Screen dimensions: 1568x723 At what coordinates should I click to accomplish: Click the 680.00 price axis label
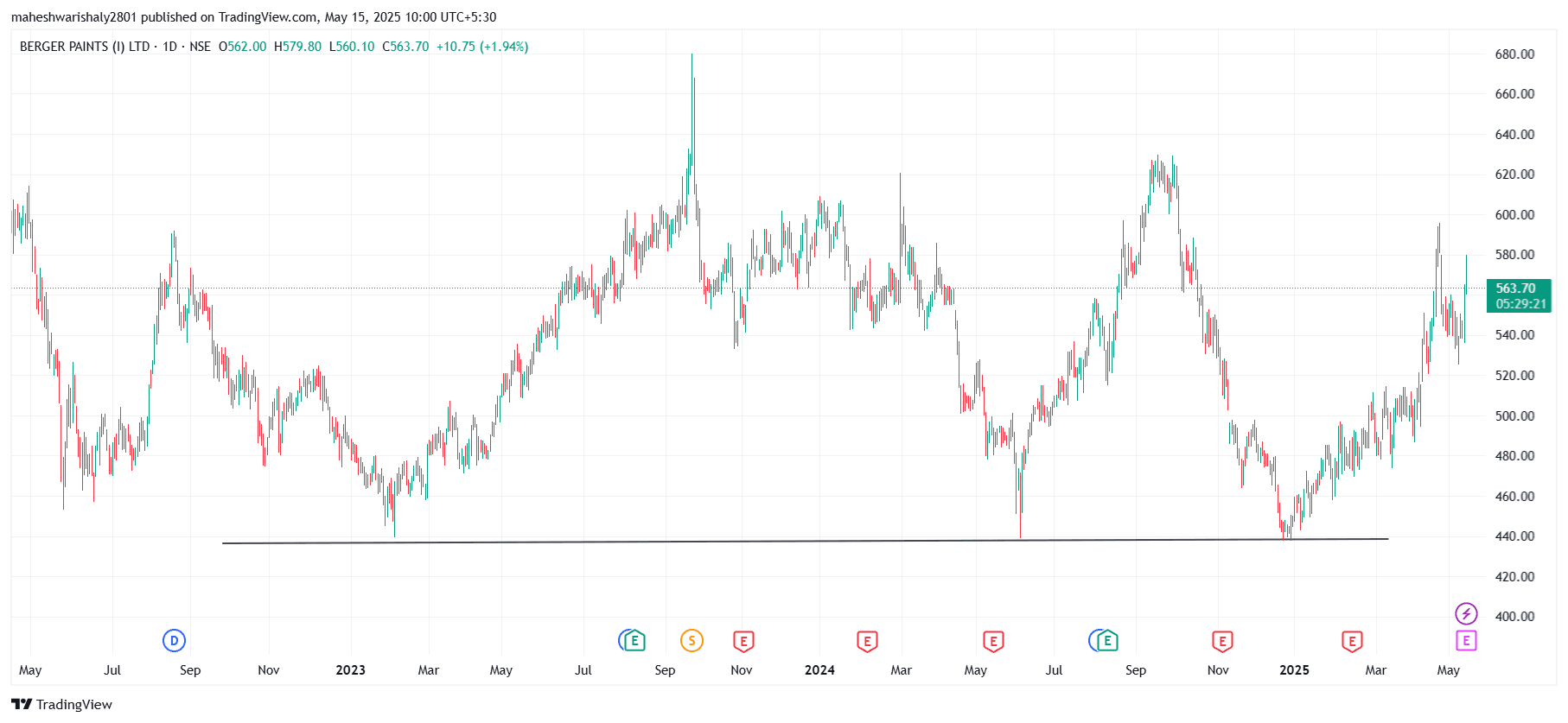[1514, 54]
